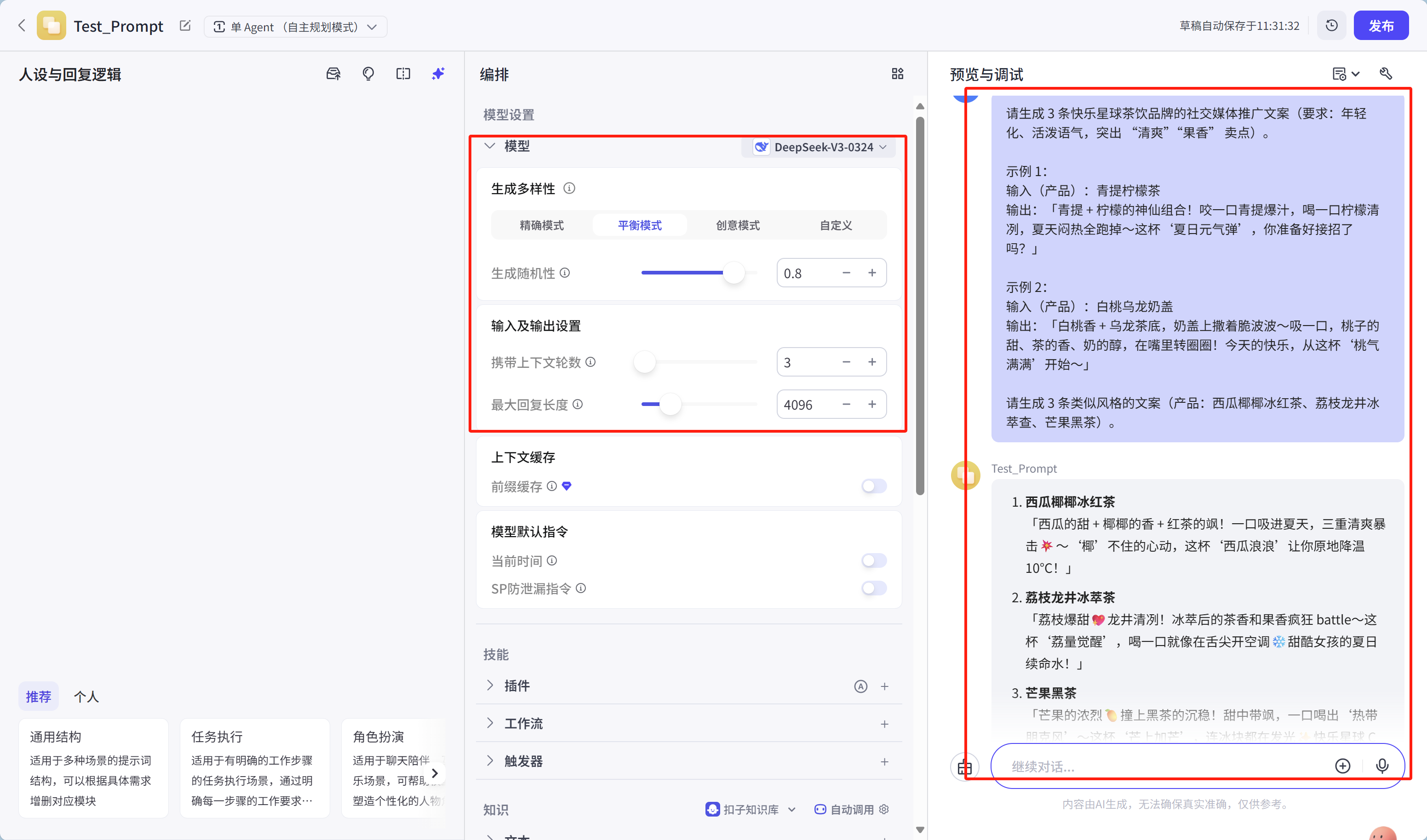Toggle SP防泄漏指令 switch
This screenshot has width=1427, height=840.
(874, 588)
